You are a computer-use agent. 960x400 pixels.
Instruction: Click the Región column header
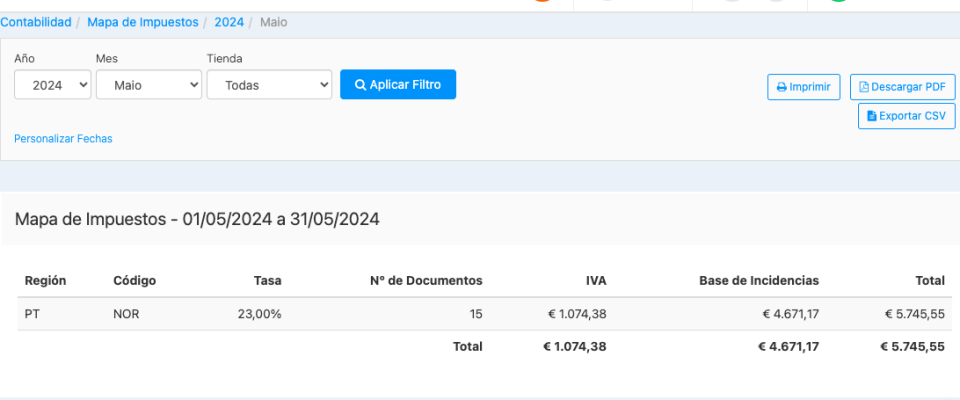[45, 280]
